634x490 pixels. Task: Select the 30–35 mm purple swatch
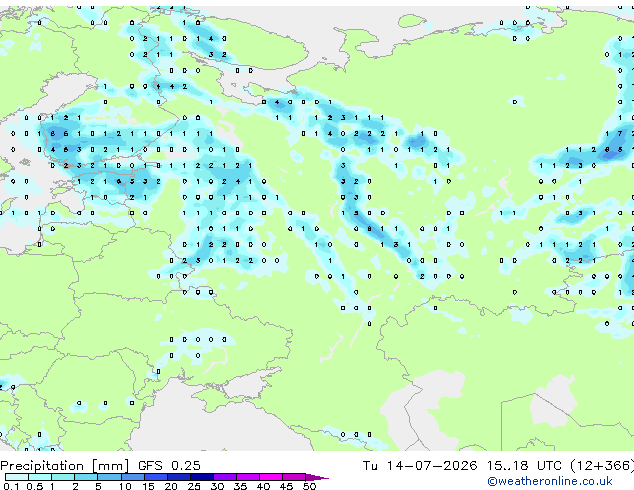pyautogui.click(x=225, y=477)
